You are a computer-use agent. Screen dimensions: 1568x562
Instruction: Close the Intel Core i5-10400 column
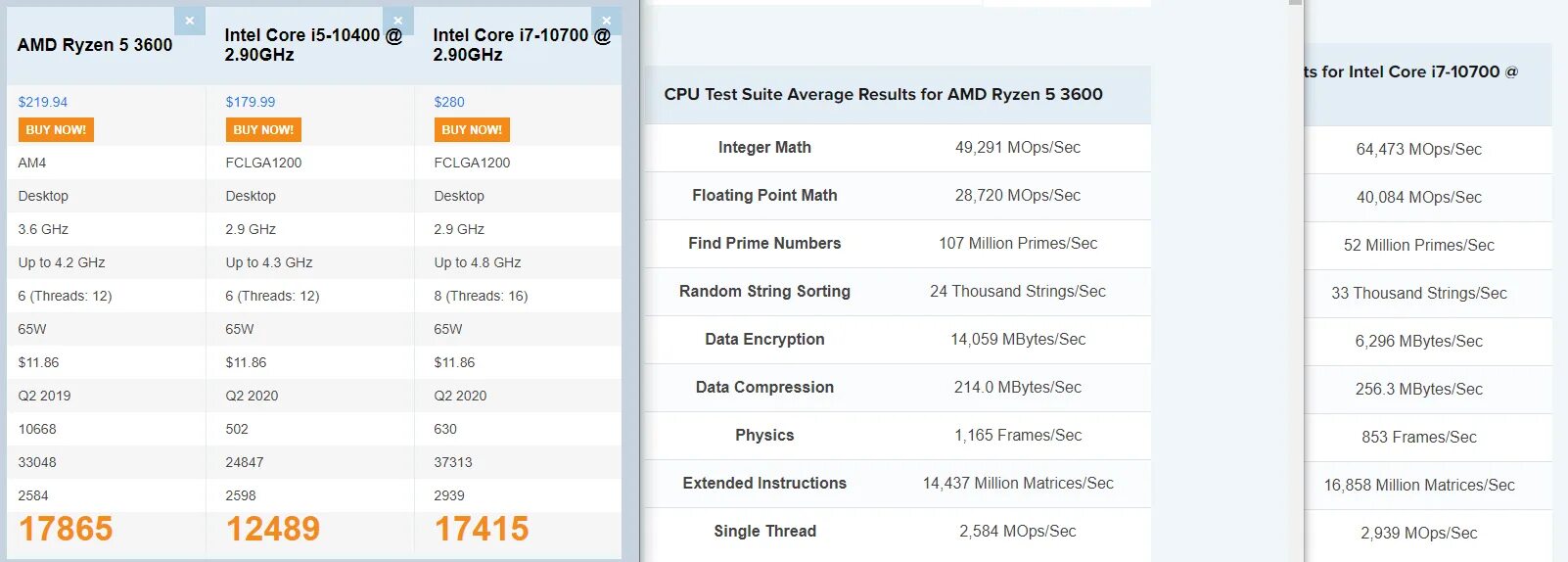click(x=397, y=21)
